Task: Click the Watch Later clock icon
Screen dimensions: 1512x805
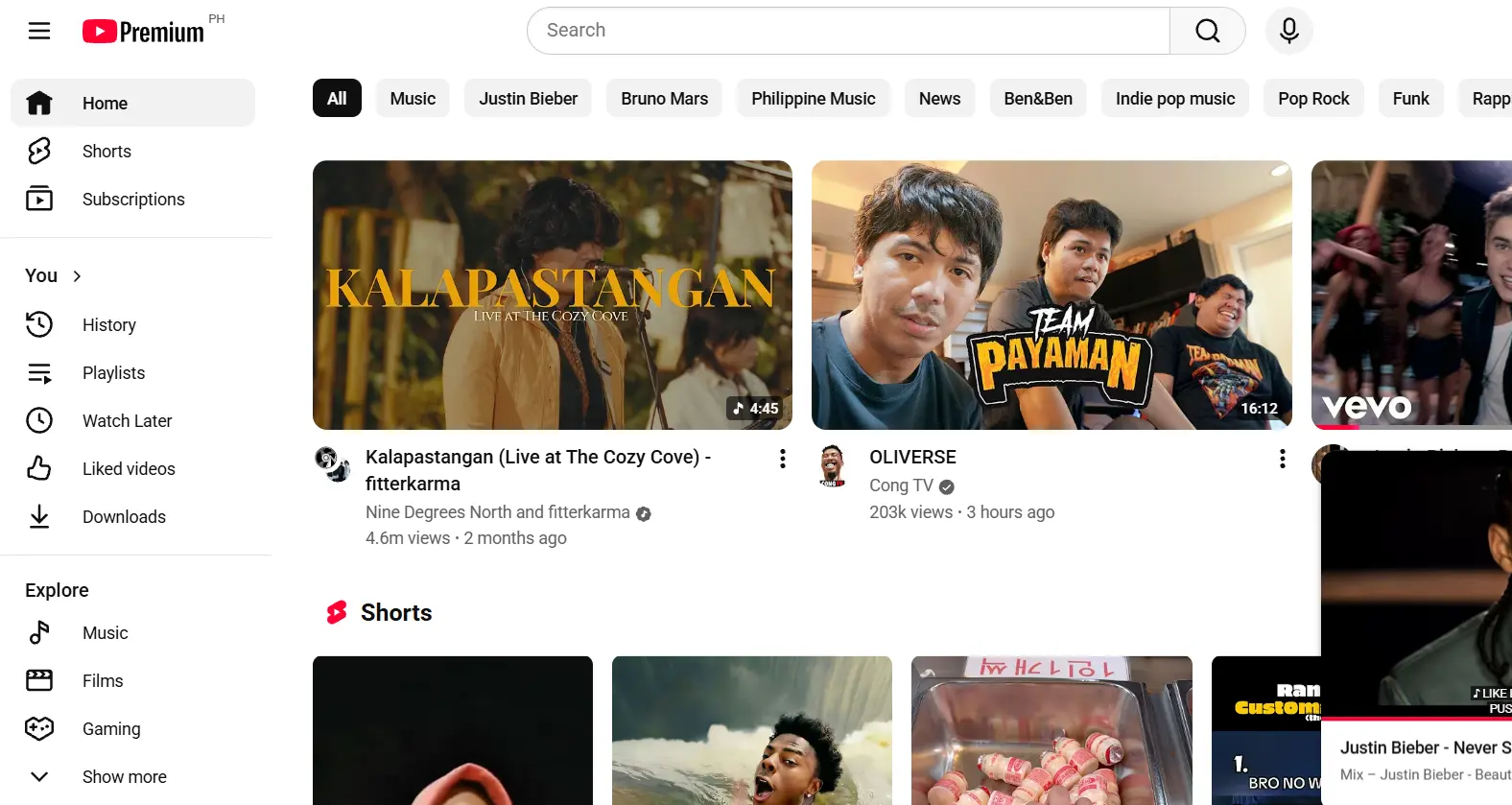Action: 39,420
